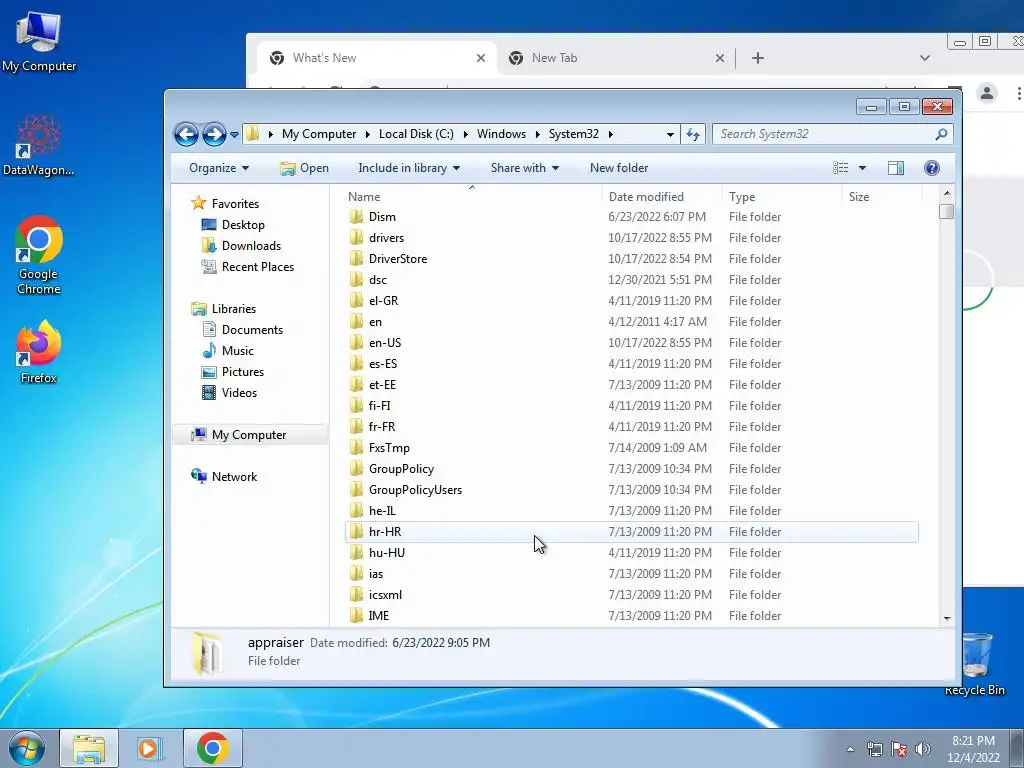Sort by the Date modified column header
Screen dimensions: 1024x768
coord(646,197)
